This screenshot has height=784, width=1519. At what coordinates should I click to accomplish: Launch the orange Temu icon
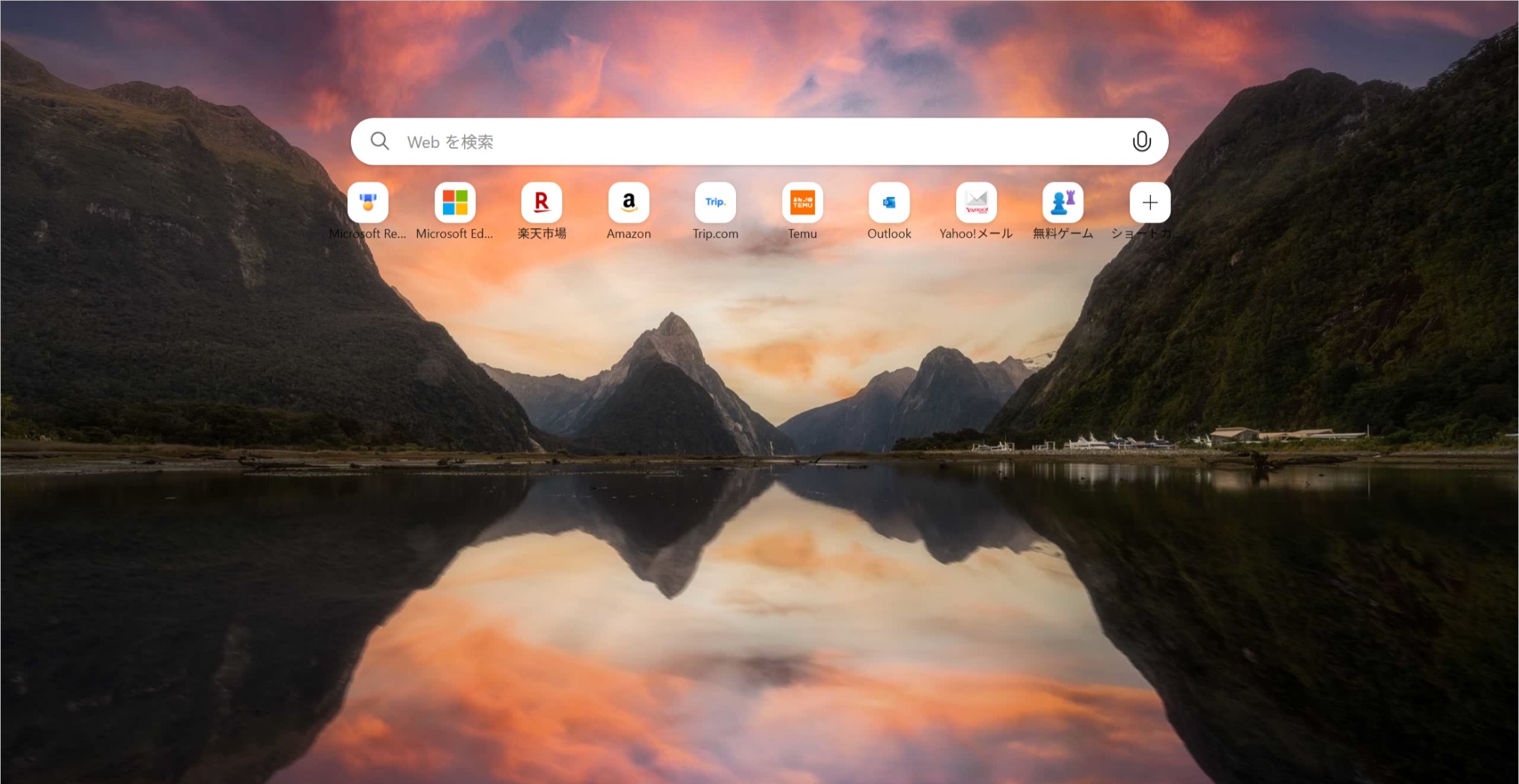(x=802, y=202)
